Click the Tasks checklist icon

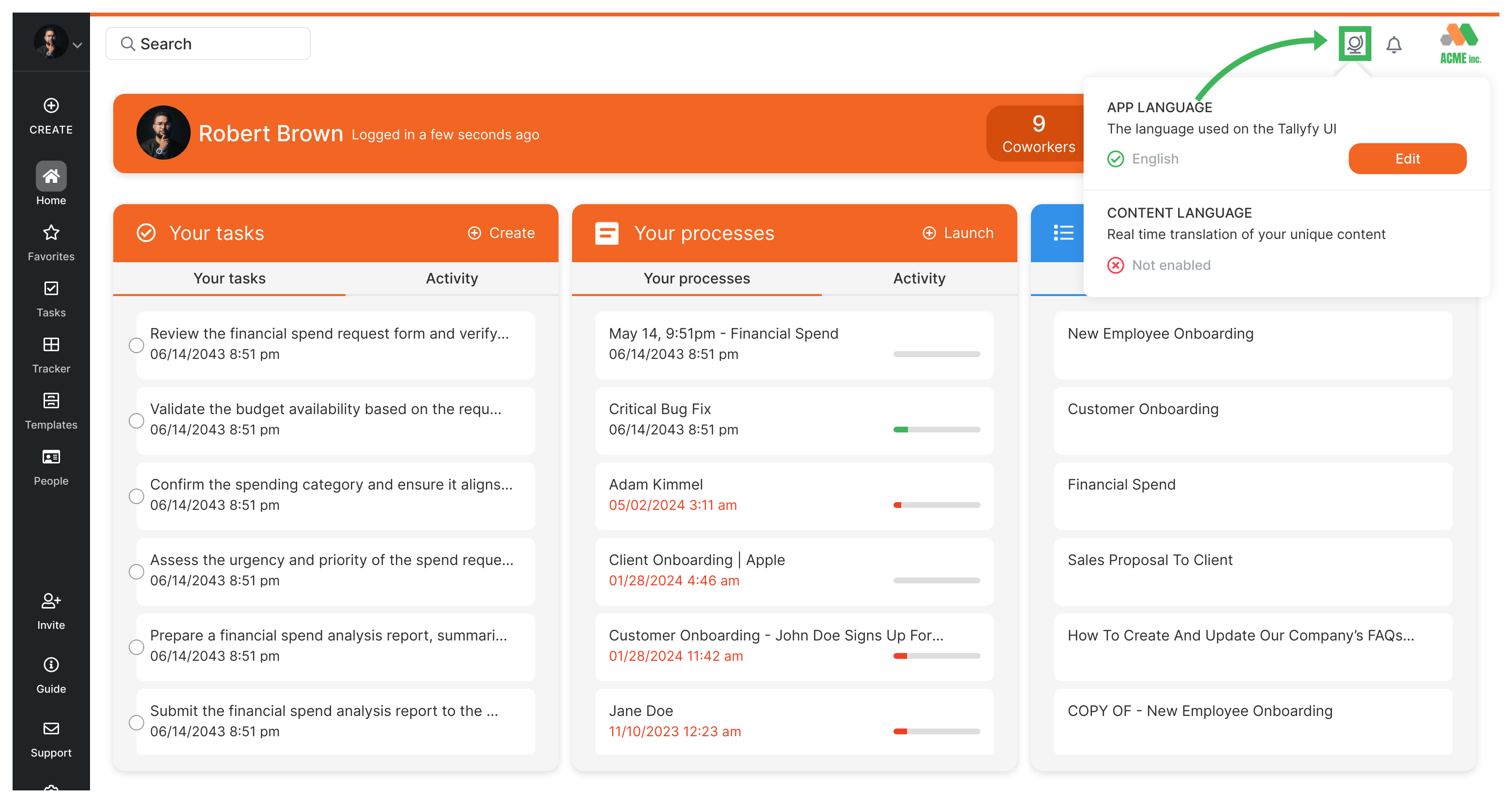pyautogui.click(x=51, y=289)
